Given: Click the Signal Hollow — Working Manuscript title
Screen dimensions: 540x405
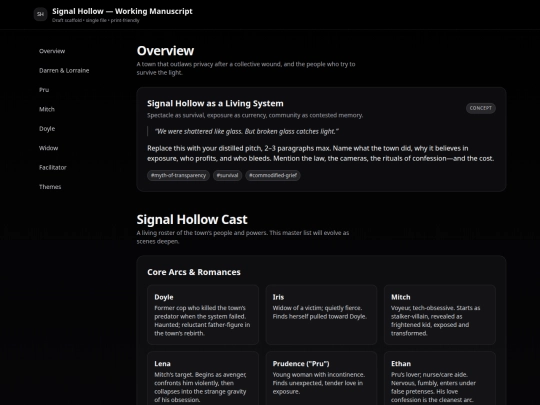Looking at the screenshot, I should (x=122, y=11).
